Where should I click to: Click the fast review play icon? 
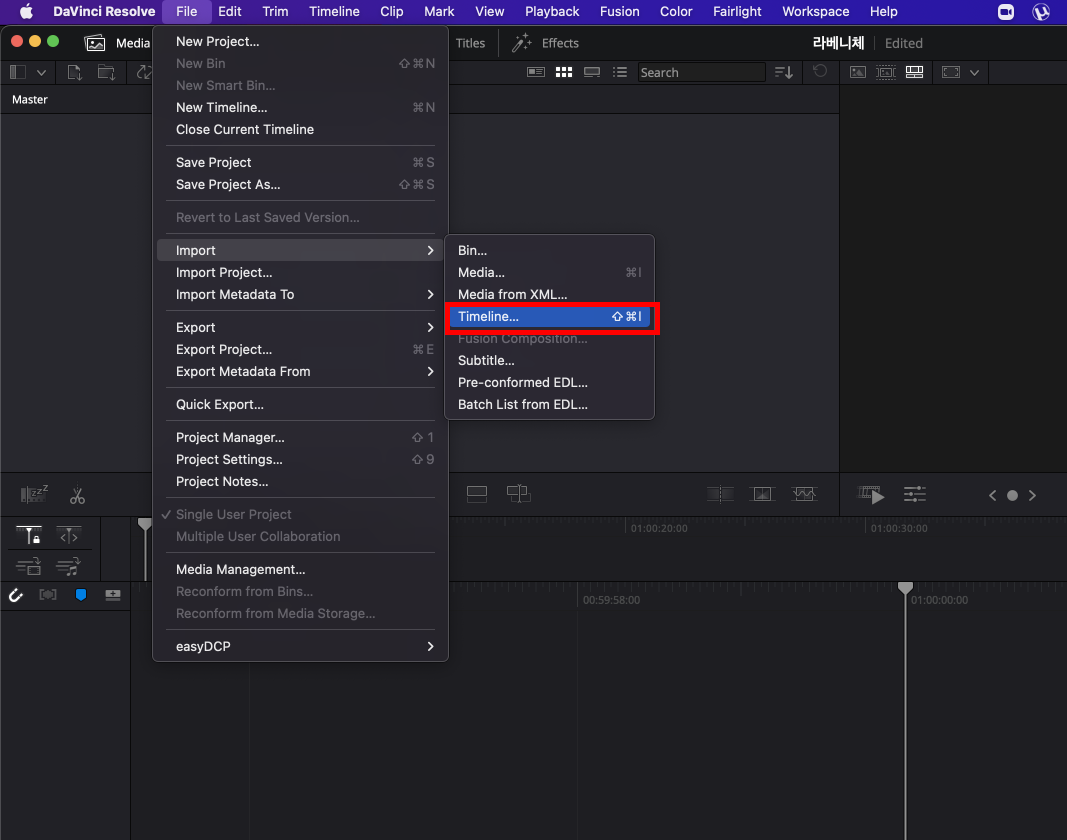[871, 495]
